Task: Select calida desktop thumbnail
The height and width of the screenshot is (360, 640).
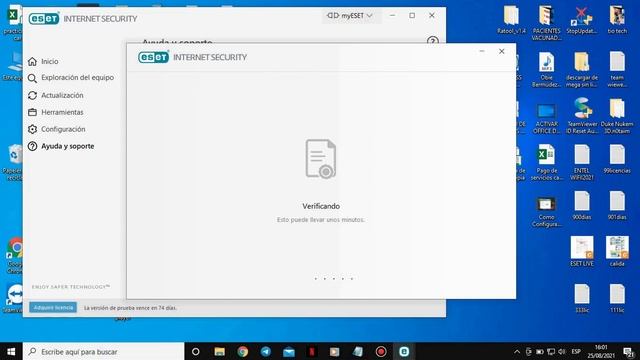Action: [x=617, y=251]
